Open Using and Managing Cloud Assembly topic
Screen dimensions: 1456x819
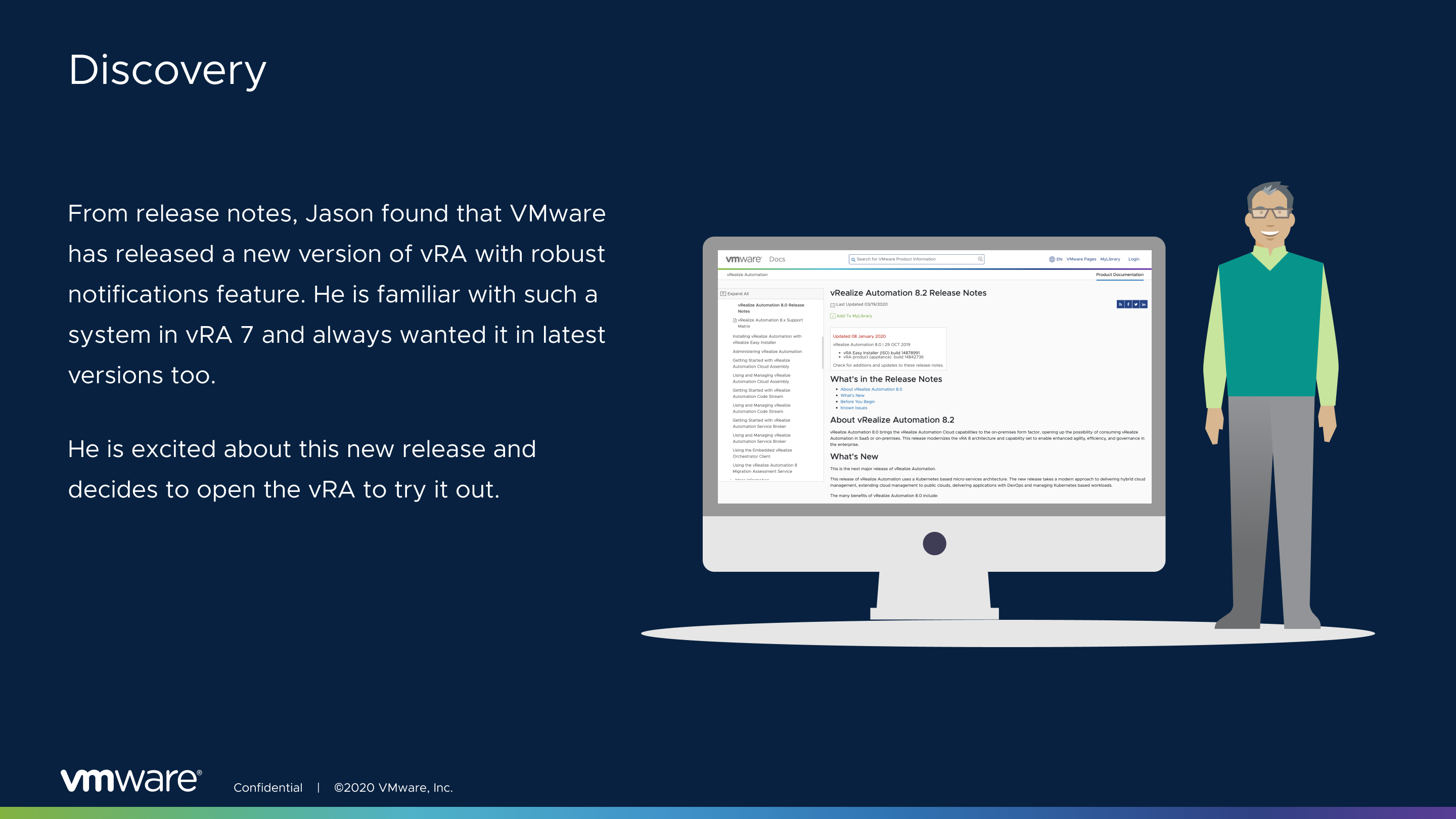pyautogui.click(x=761, y=378)
